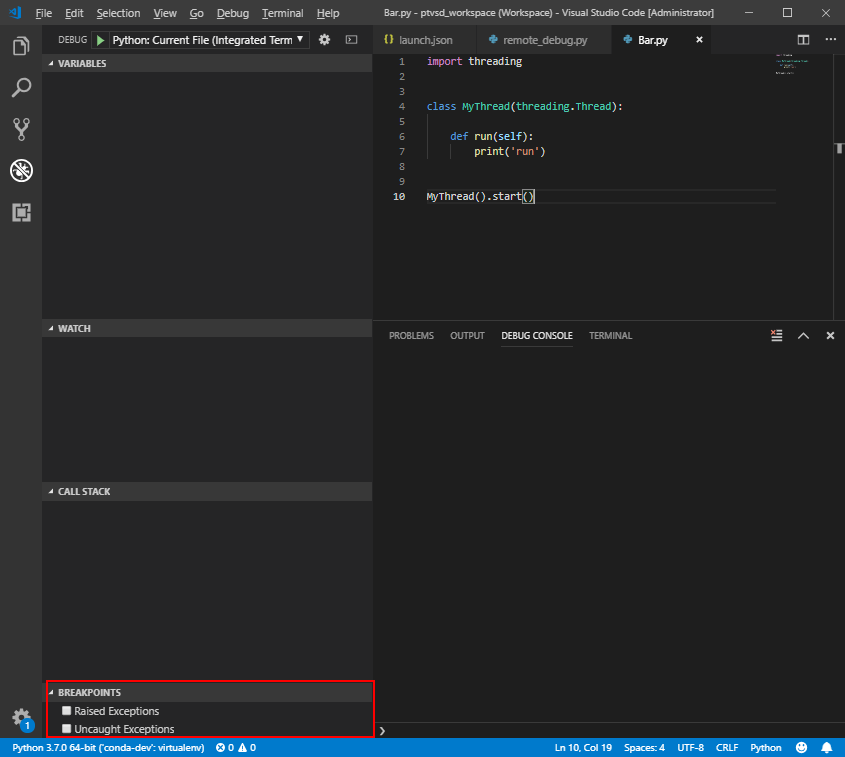
Task: Open the Extensions view
Action: (x=21, y=212)
